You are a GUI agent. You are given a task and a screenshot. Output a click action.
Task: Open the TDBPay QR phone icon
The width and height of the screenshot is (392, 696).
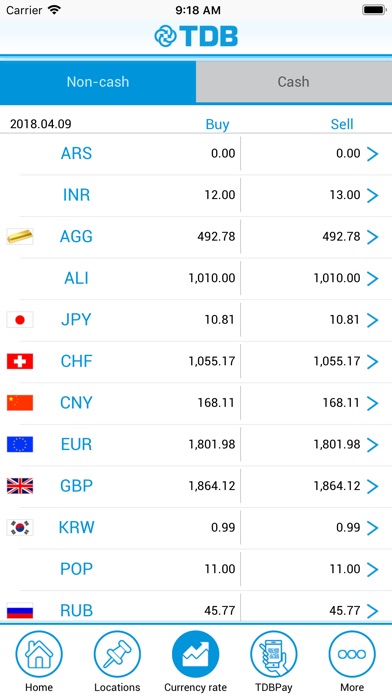coord(273,654)
